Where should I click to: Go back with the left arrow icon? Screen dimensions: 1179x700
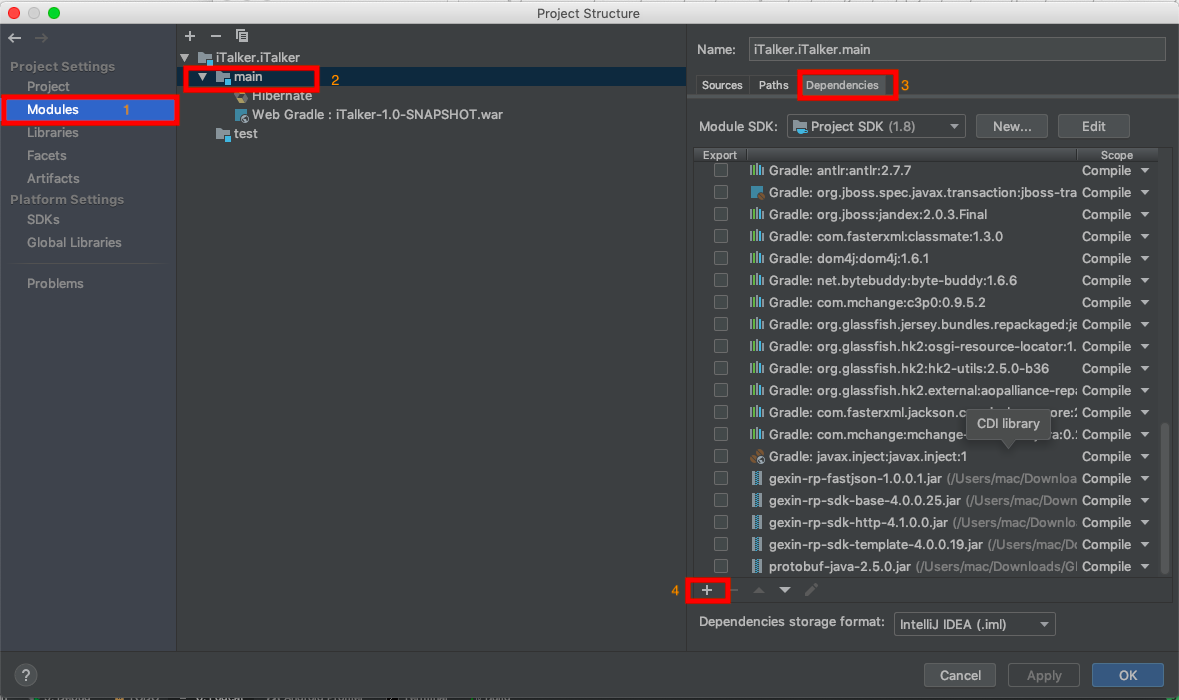coord(15,38)
